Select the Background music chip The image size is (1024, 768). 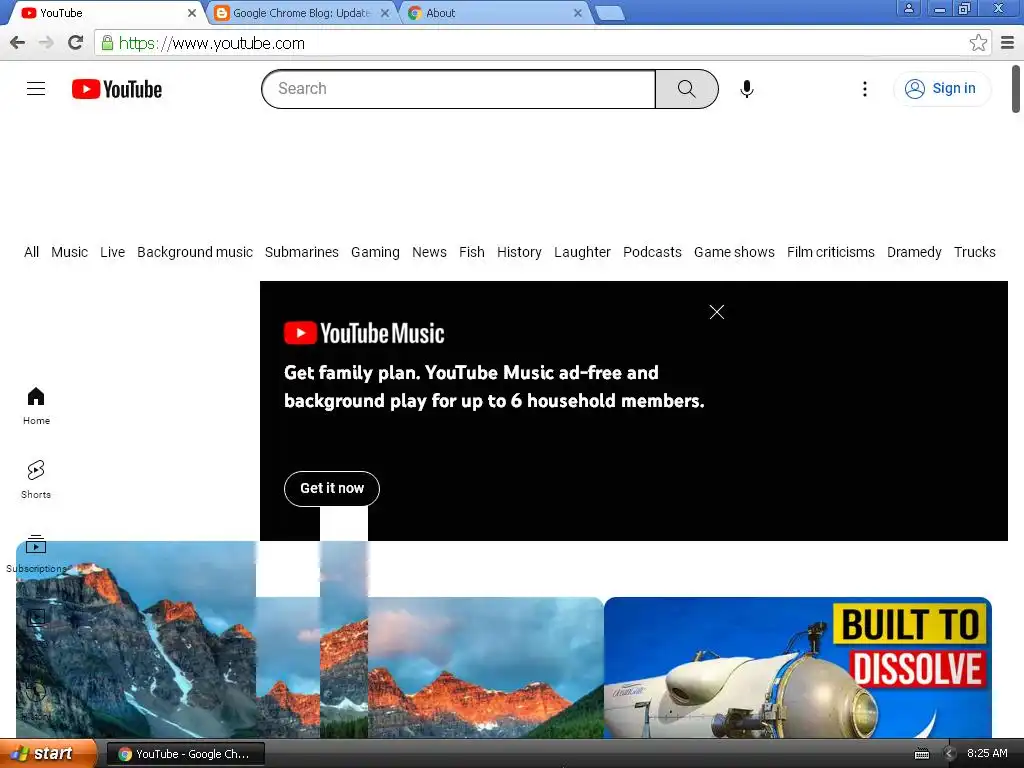(x=195, y=252)
